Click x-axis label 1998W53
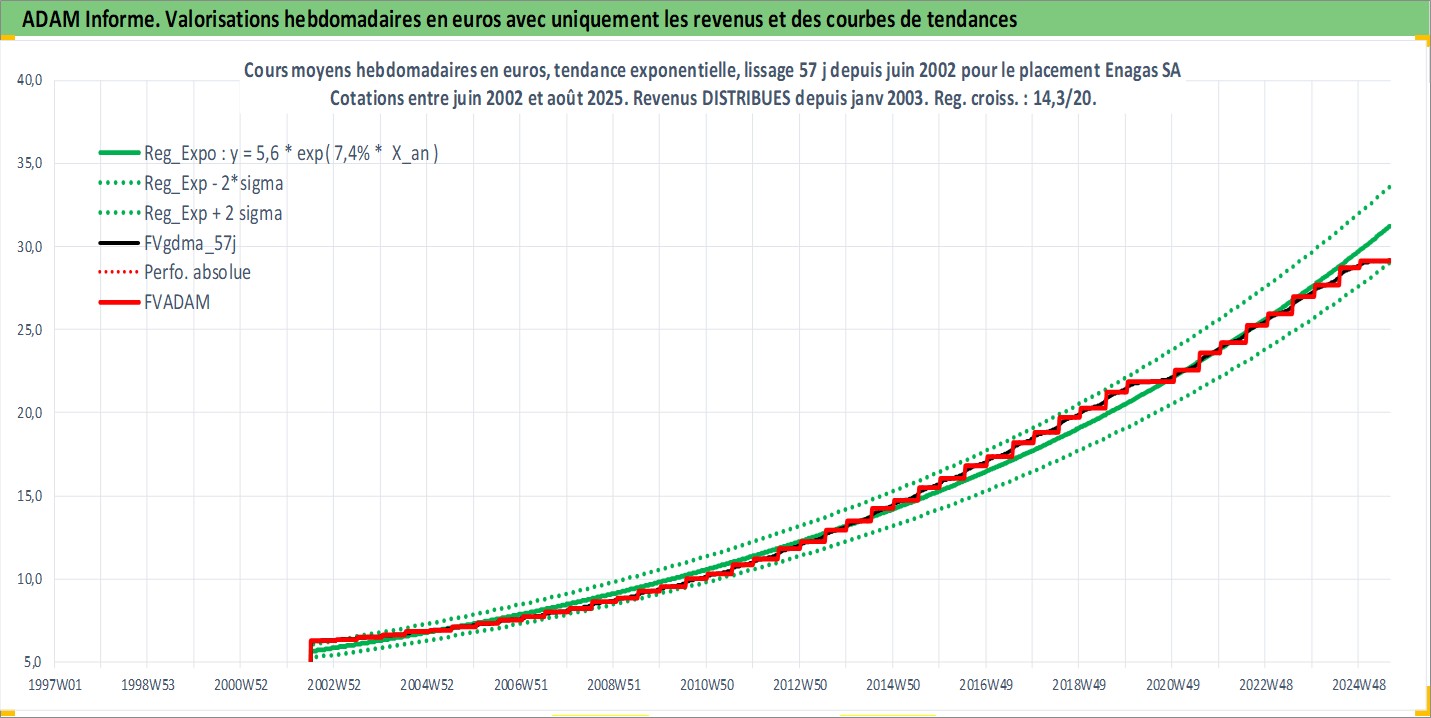Viewport: 1431px width, 718px height. (147, 684)
